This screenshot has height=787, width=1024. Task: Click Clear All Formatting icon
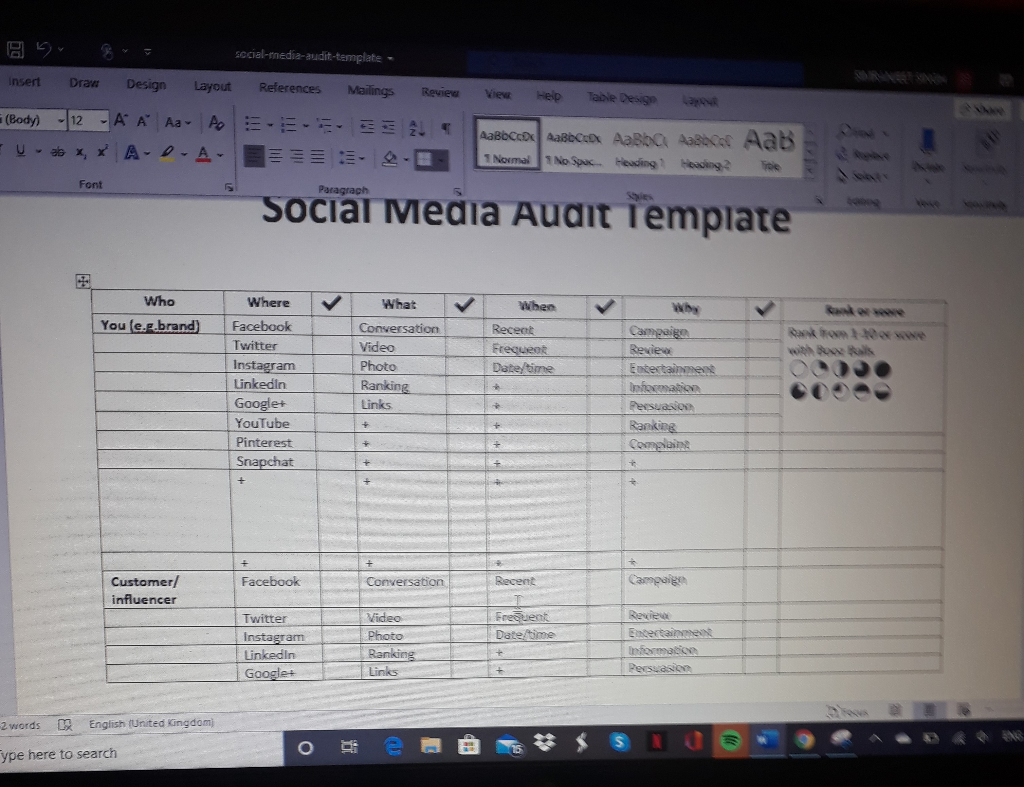(x=216, y=122)
